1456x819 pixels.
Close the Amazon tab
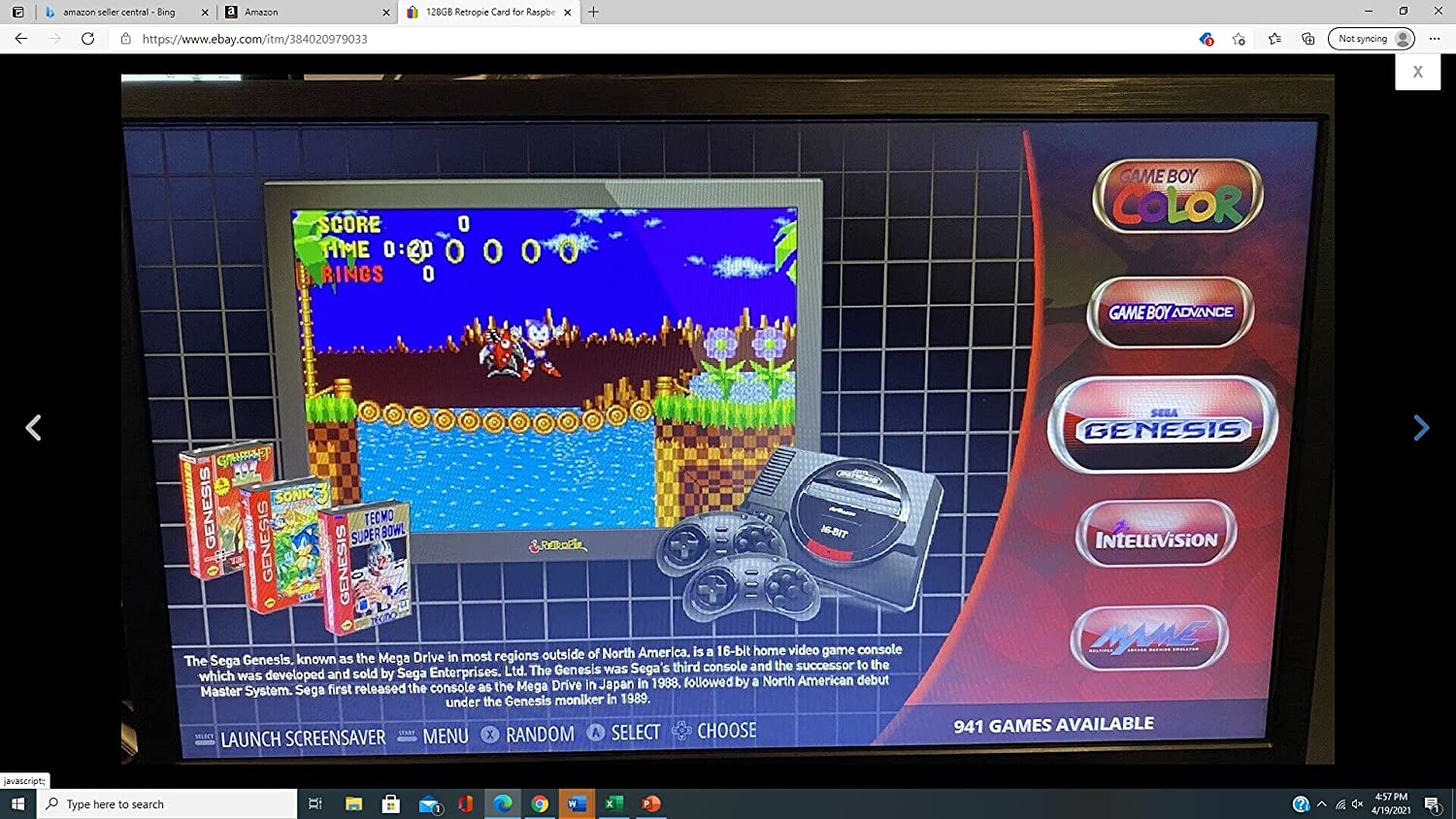click(x=386, y=13)
